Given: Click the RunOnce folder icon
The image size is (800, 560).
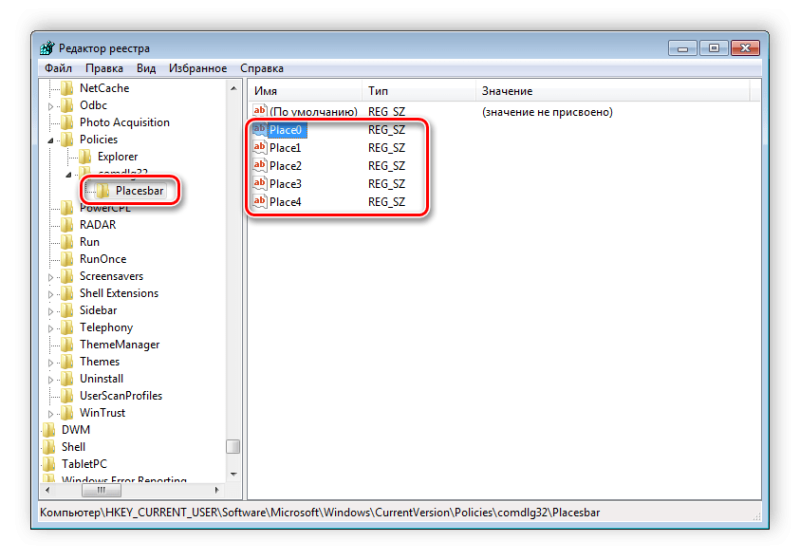Looking at the screenshot, I should (67, 259).
